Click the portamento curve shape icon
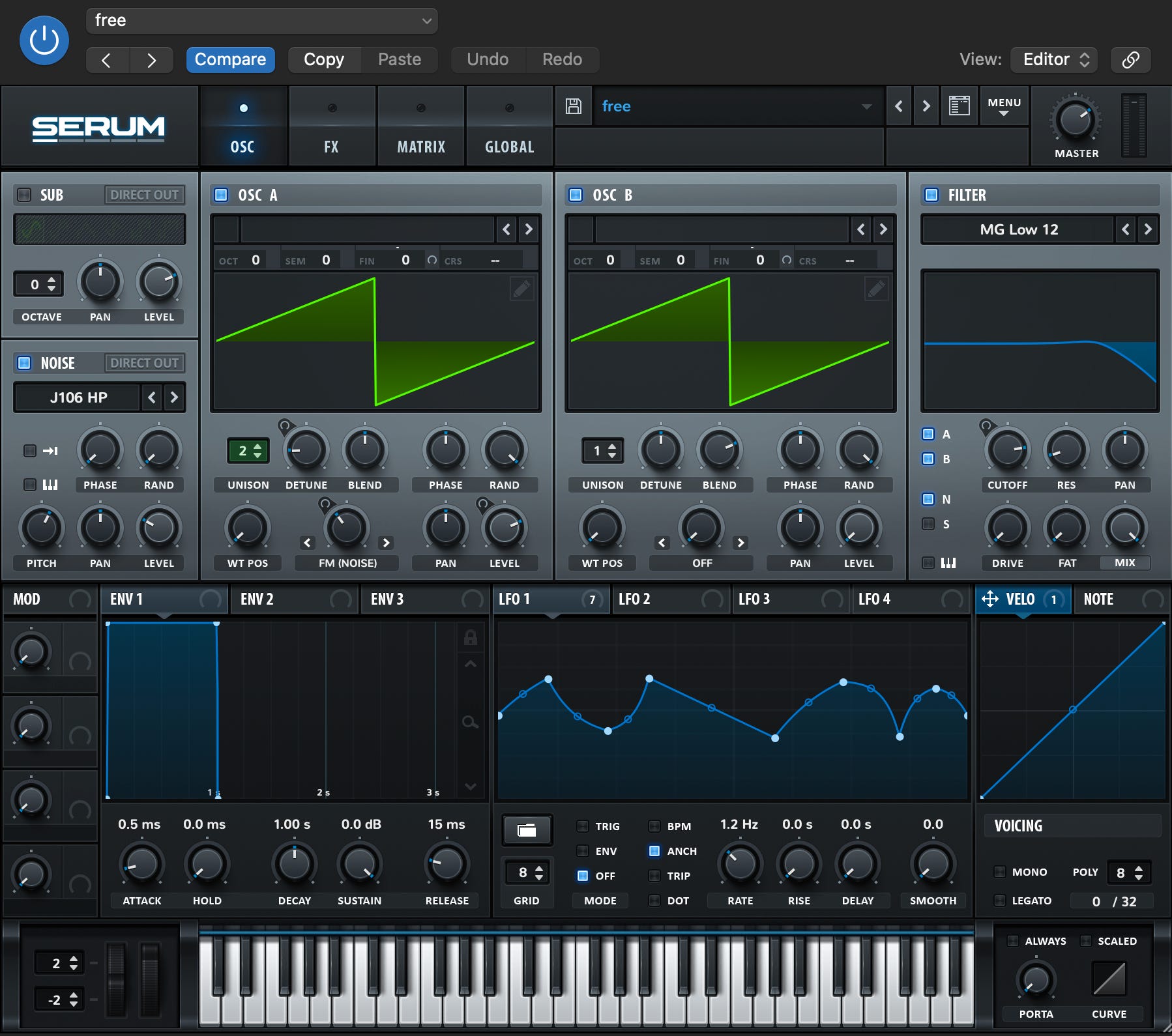Screen dimensions: 1172x1036 pyautogui.click(x=1109, y=979)
